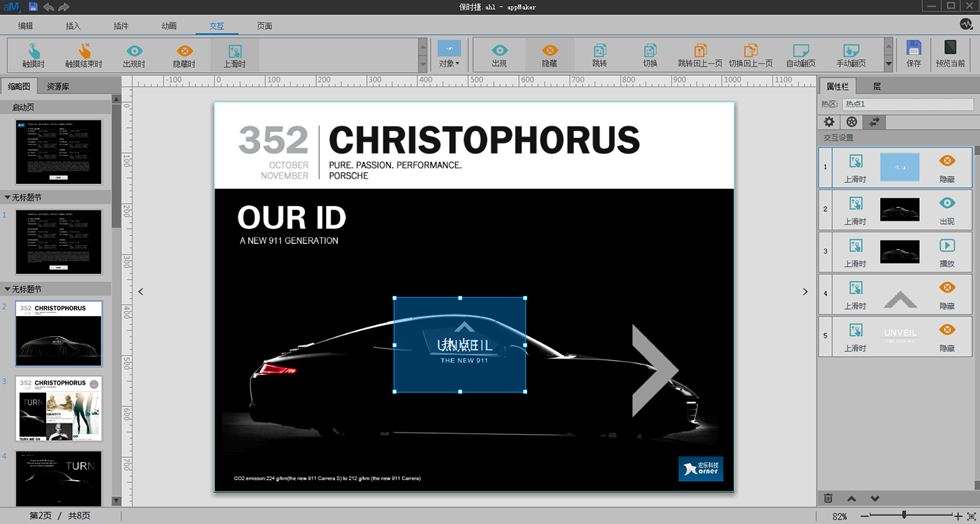Click the 热区 name input field
980x524 pixels.
[x=908, y=104]
